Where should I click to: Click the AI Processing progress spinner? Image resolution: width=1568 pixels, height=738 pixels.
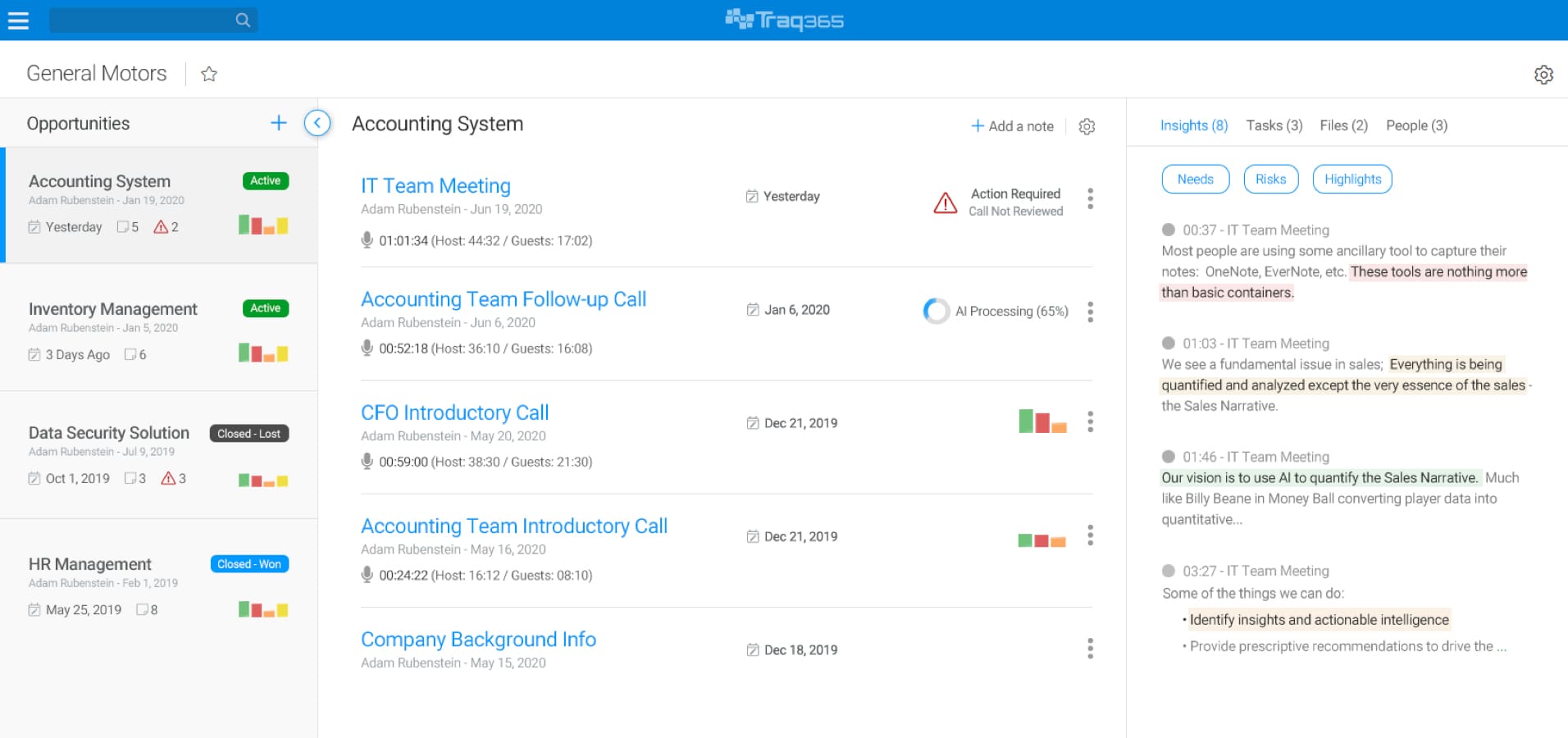(936, 311)
